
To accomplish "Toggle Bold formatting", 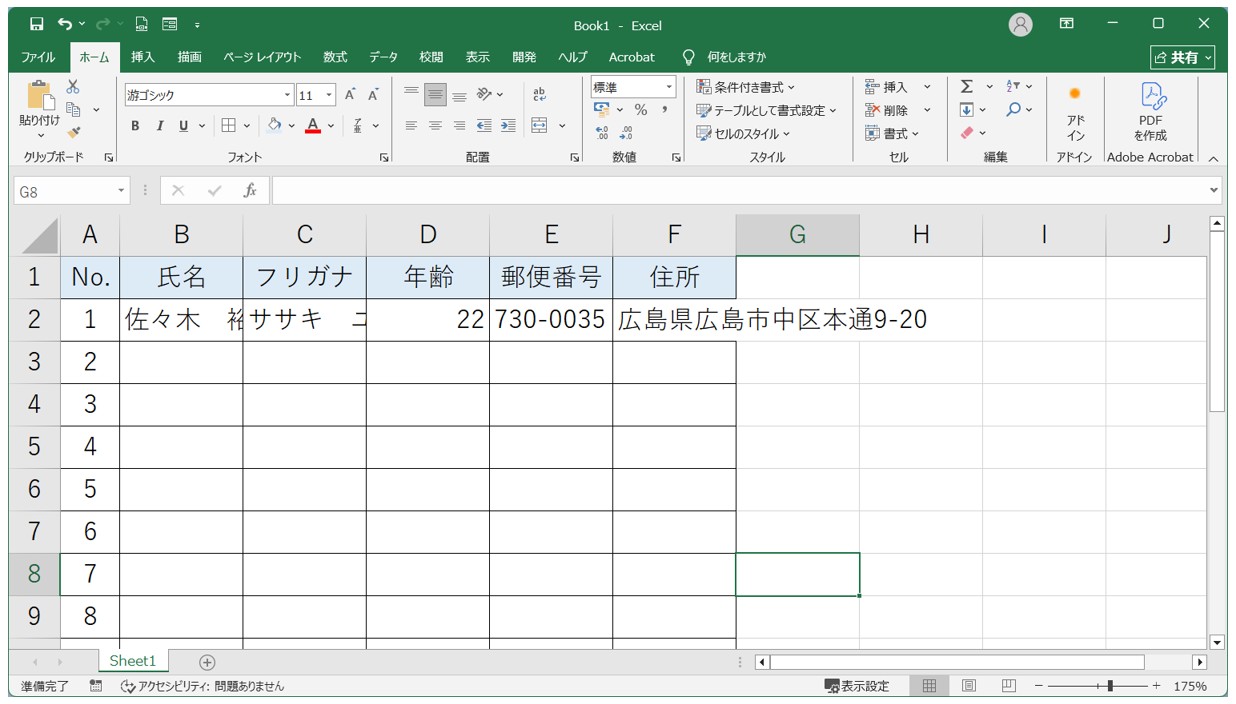I will pyautogui.click(x=135, y=126).
